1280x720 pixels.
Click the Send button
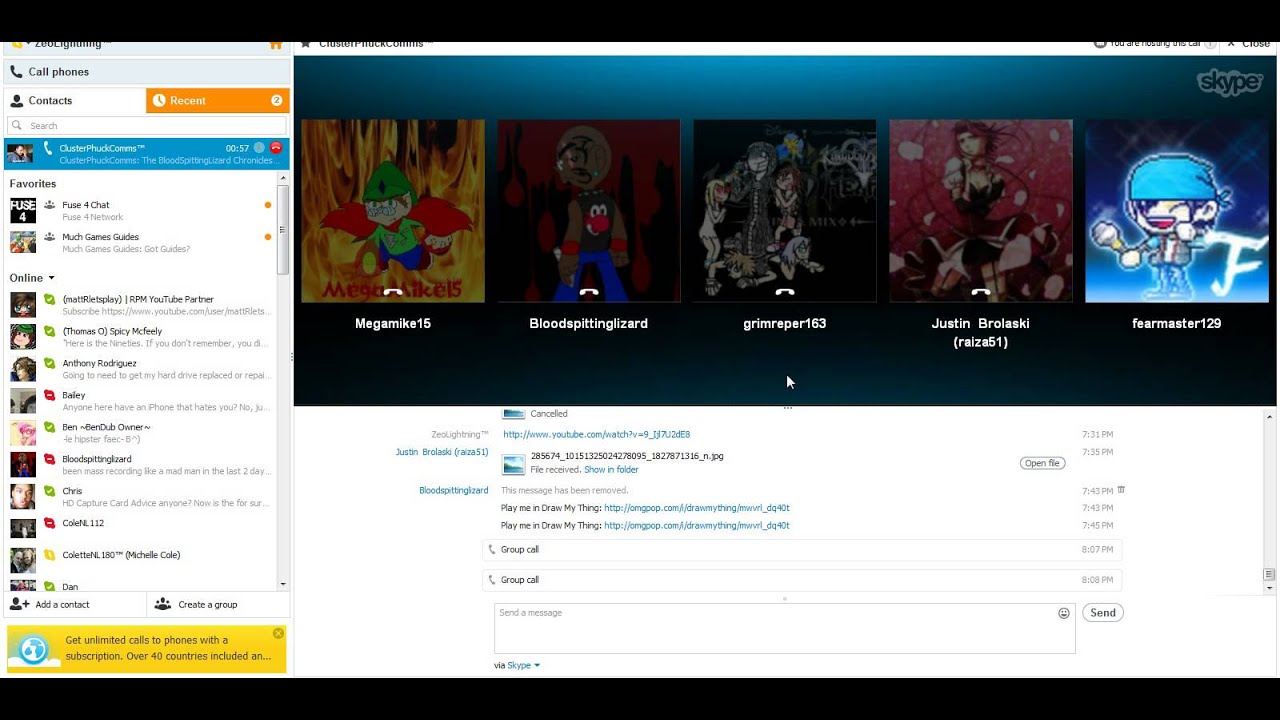point(1103,613)
